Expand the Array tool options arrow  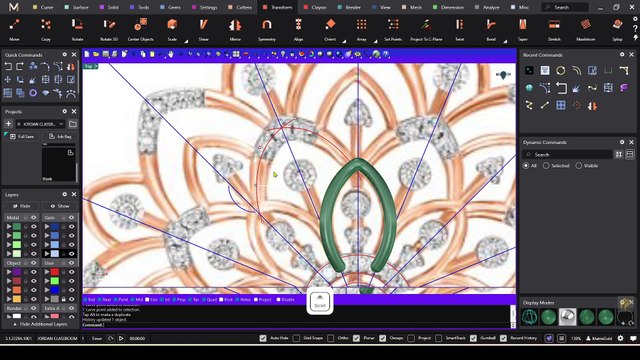pos(376,41)
